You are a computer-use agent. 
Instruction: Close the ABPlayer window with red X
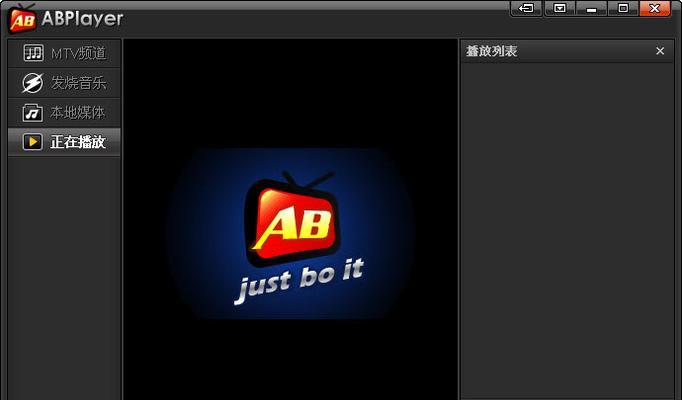pyautogui.click(x=655, y=8)
